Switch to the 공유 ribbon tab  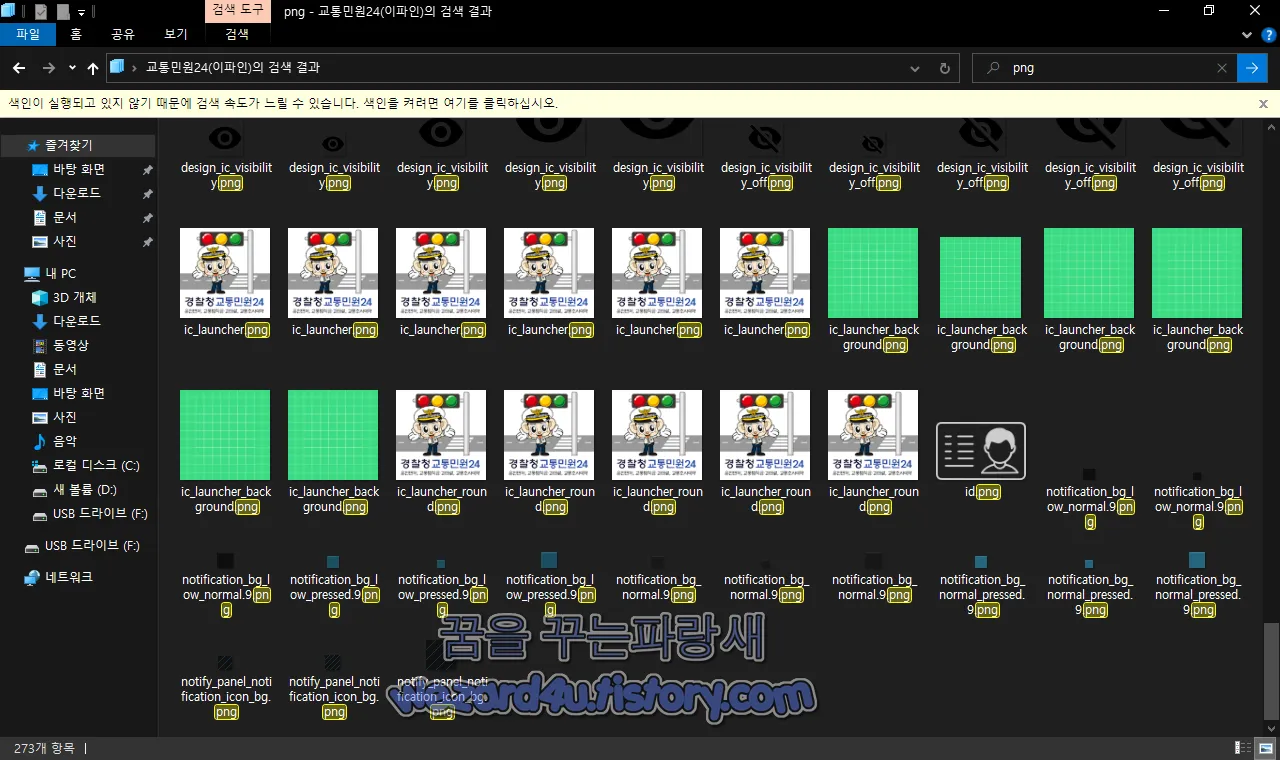pyautogui.click(x=123, y=34)
